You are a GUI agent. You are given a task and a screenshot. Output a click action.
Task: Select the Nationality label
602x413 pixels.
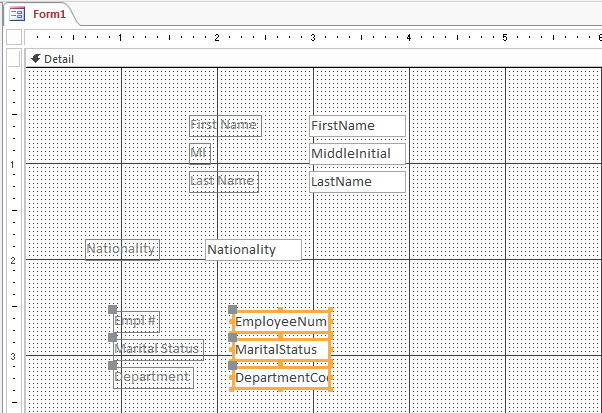[x=122, y=250]
